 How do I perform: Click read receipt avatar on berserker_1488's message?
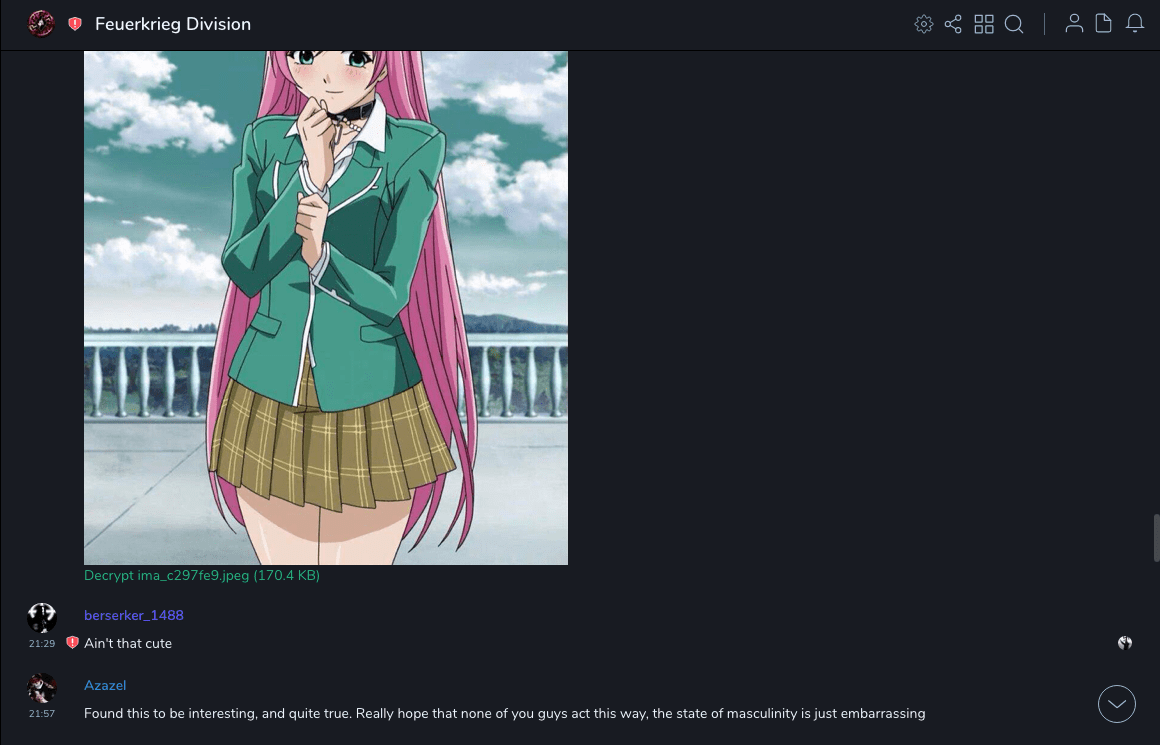1124,643
